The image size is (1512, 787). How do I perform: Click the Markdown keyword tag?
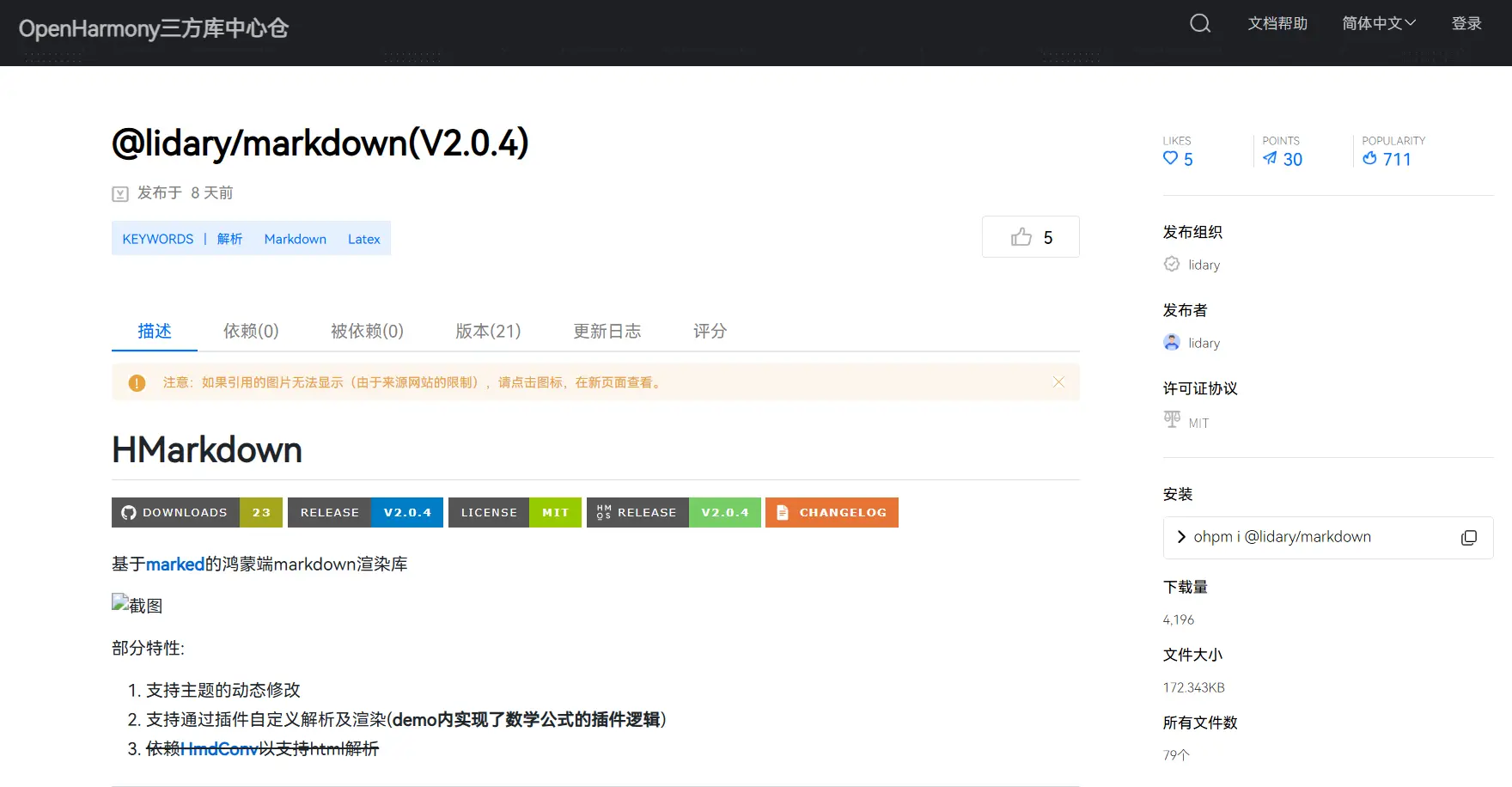click(295, 239)
